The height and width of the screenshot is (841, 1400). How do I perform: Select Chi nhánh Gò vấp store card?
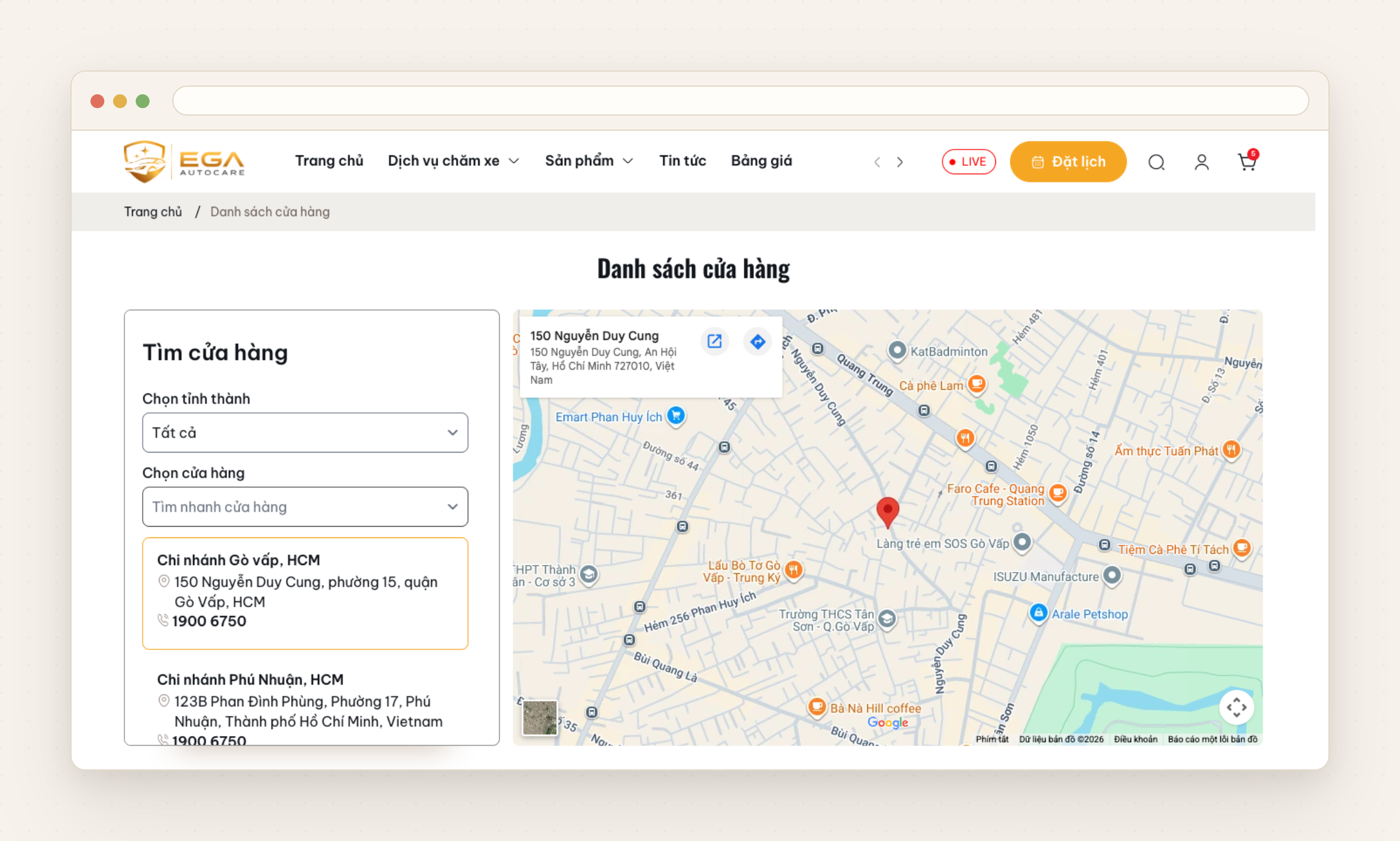point(305,593)
